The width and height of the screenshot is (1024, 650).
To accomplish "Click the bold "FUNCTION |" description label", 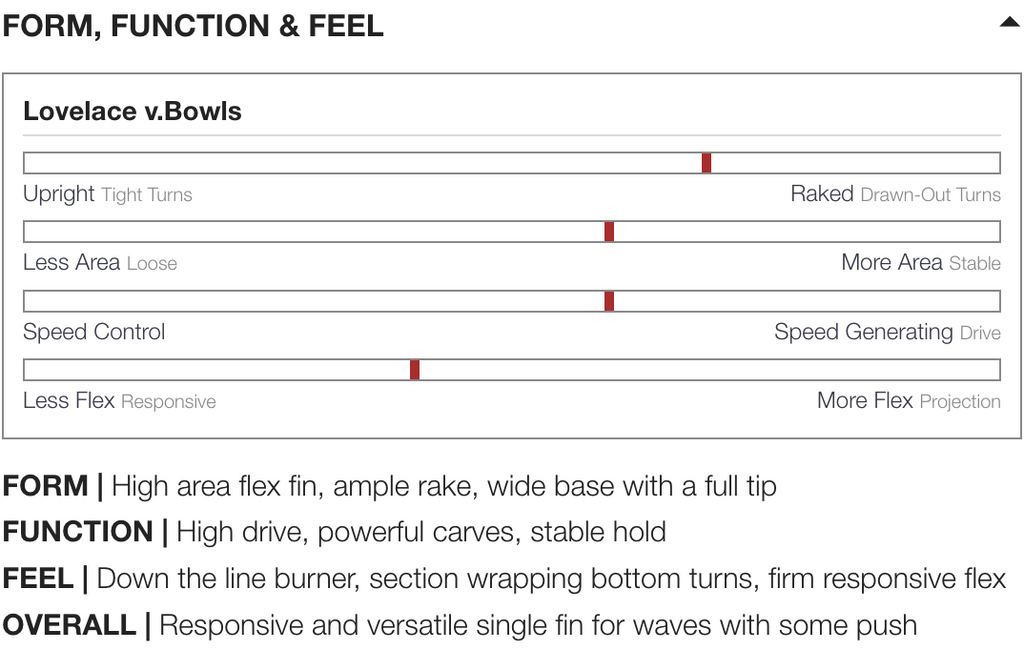I will click(85, 532).
